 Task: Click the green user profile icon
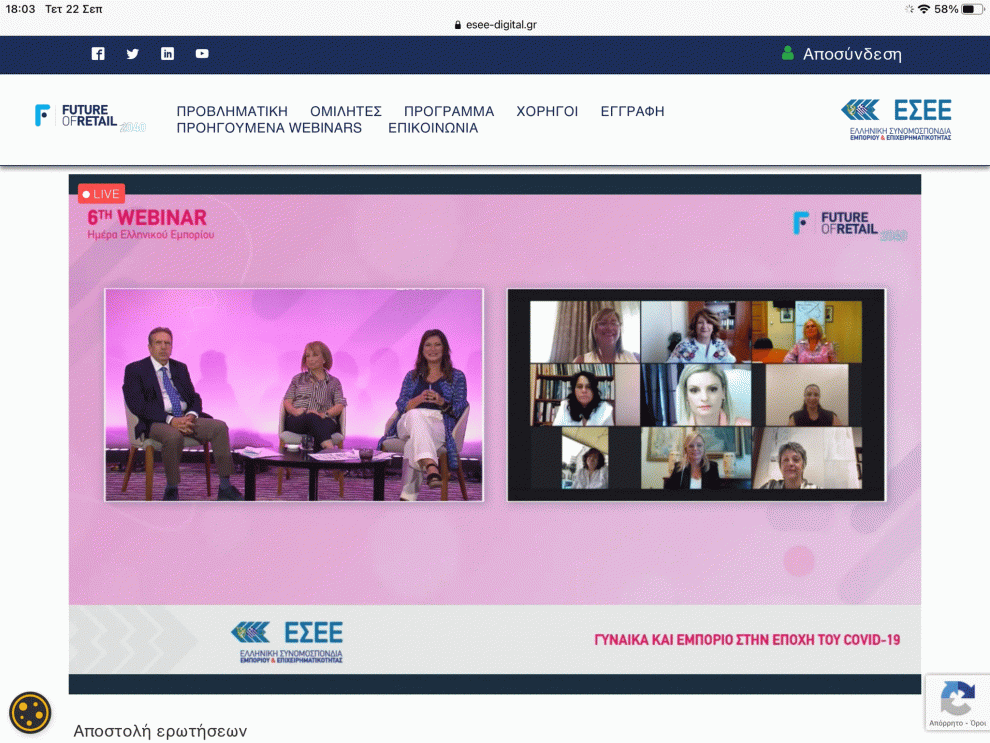[788, 53]
